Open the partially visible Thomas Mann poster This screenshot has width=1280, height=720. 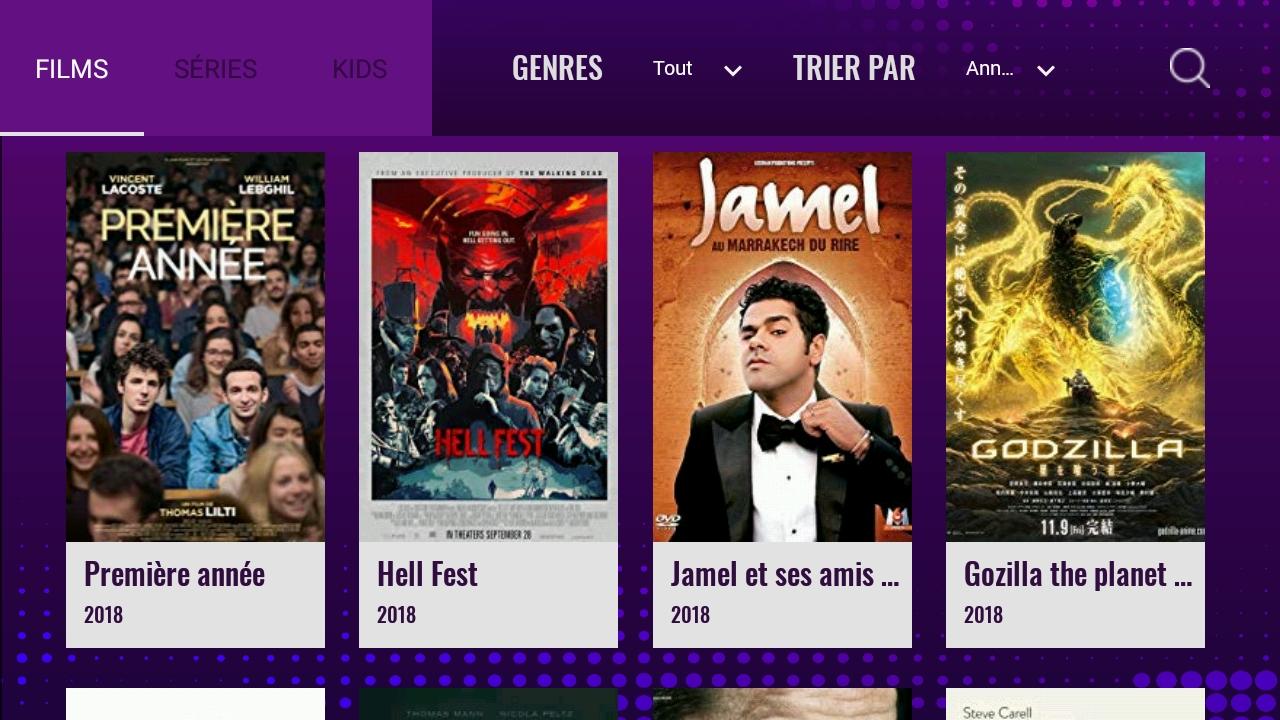point(488,704)
